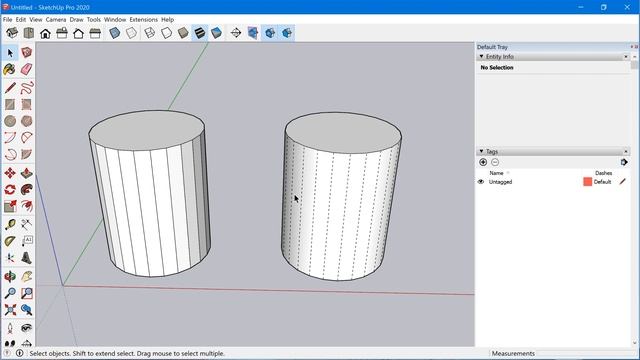
Task: Select the Polygon tool
Action: [27, 121]
